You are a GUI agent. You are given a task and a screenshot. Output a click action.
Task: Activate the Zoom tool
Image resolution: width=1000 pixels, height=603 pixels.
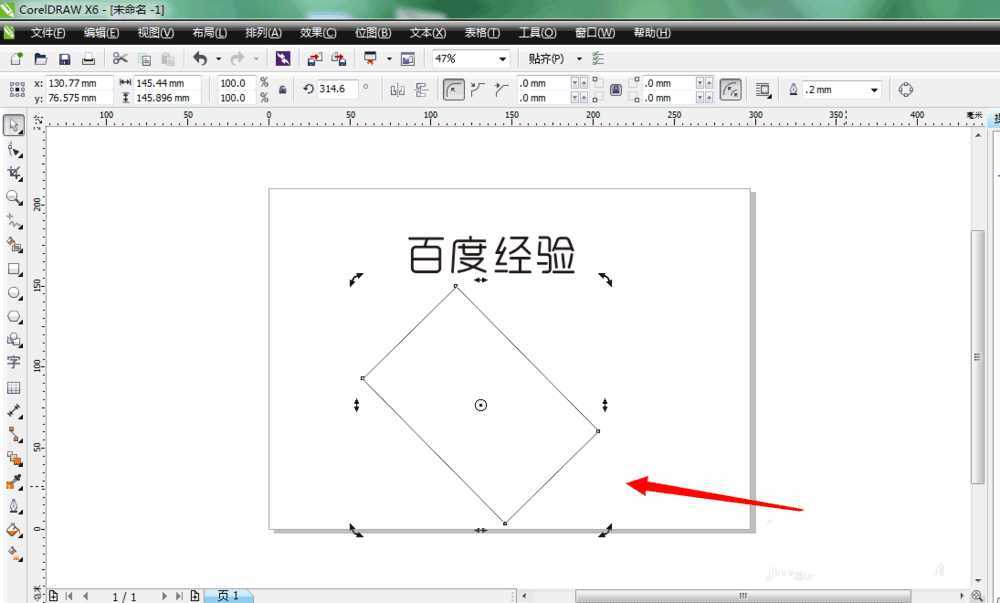tap(14, 193)
